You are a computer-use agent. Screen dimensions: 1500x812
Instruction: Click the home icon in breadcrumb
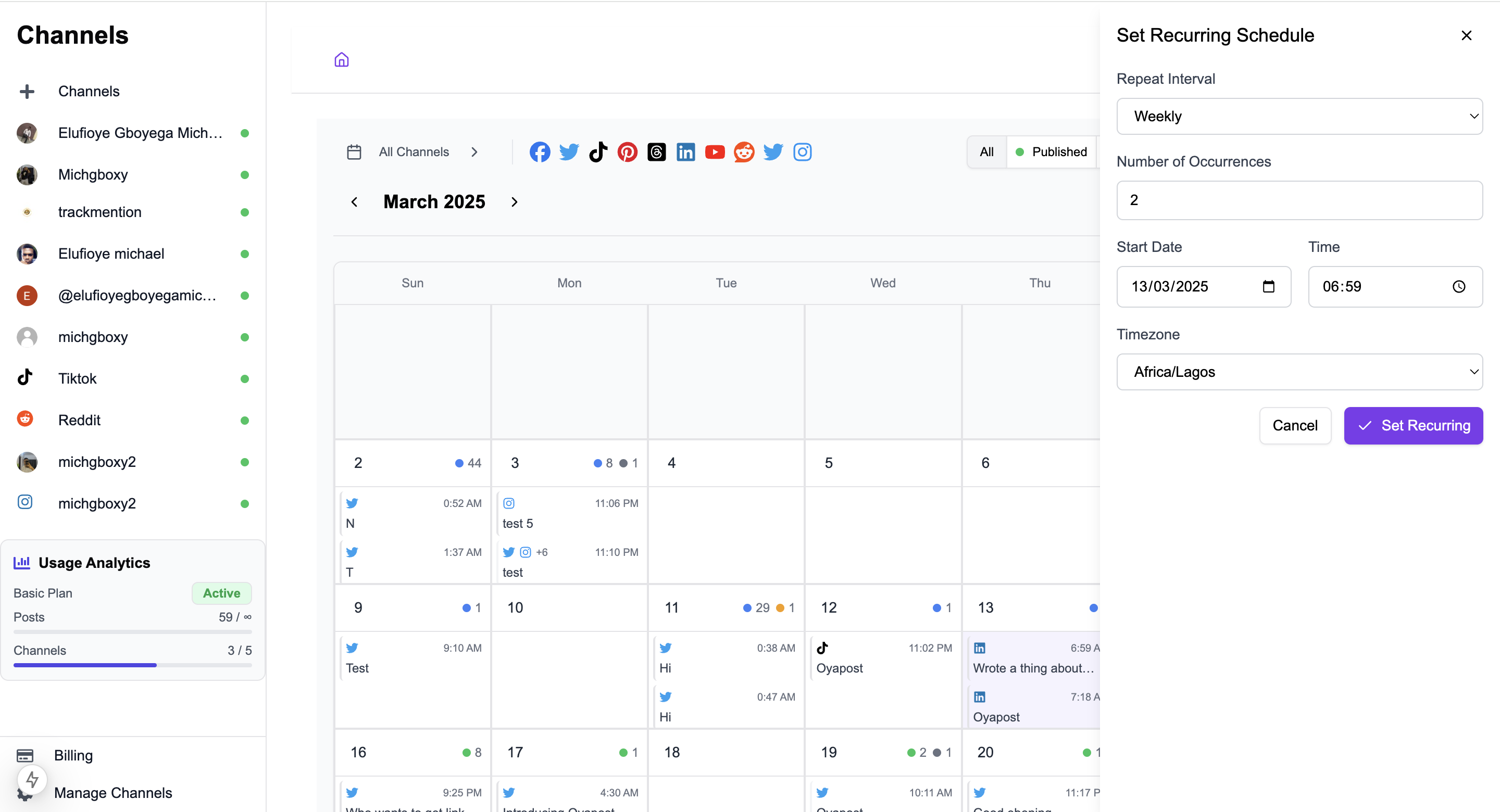pyautogui.click(x=341, y=59)
